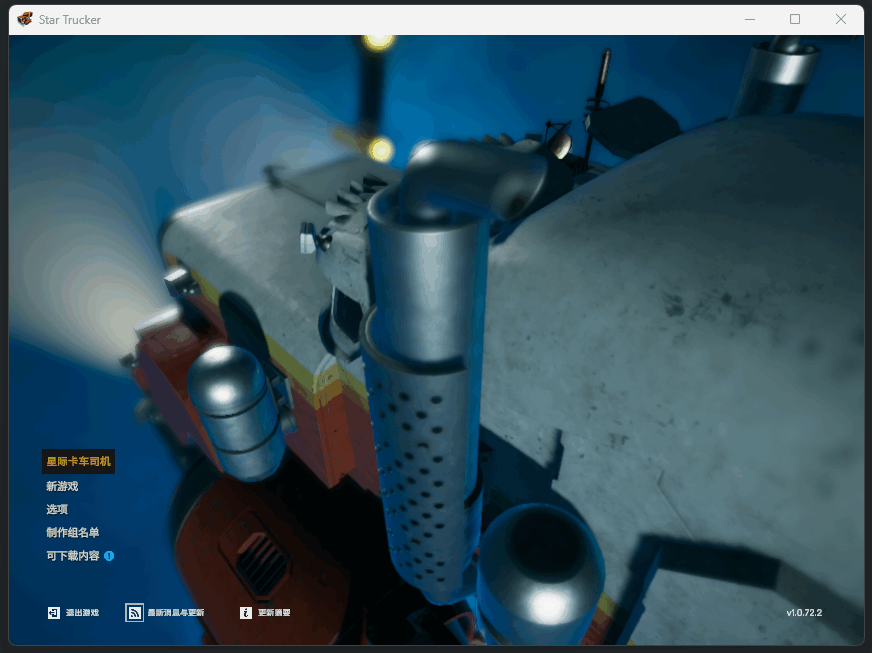Start a new game via 新游戏

pyautogui.click(x=62, y=486)
